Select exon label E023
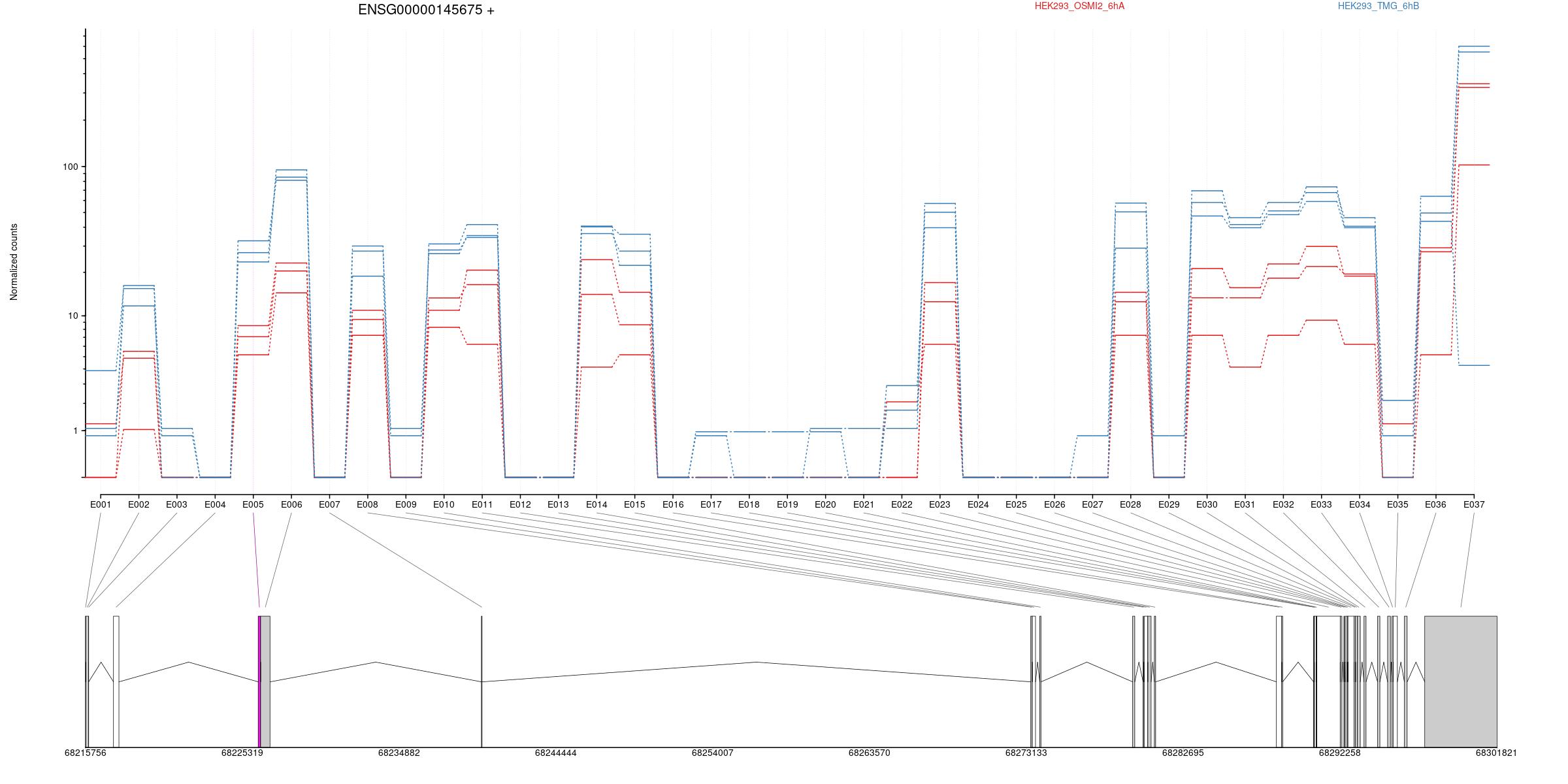 (939, 504)
